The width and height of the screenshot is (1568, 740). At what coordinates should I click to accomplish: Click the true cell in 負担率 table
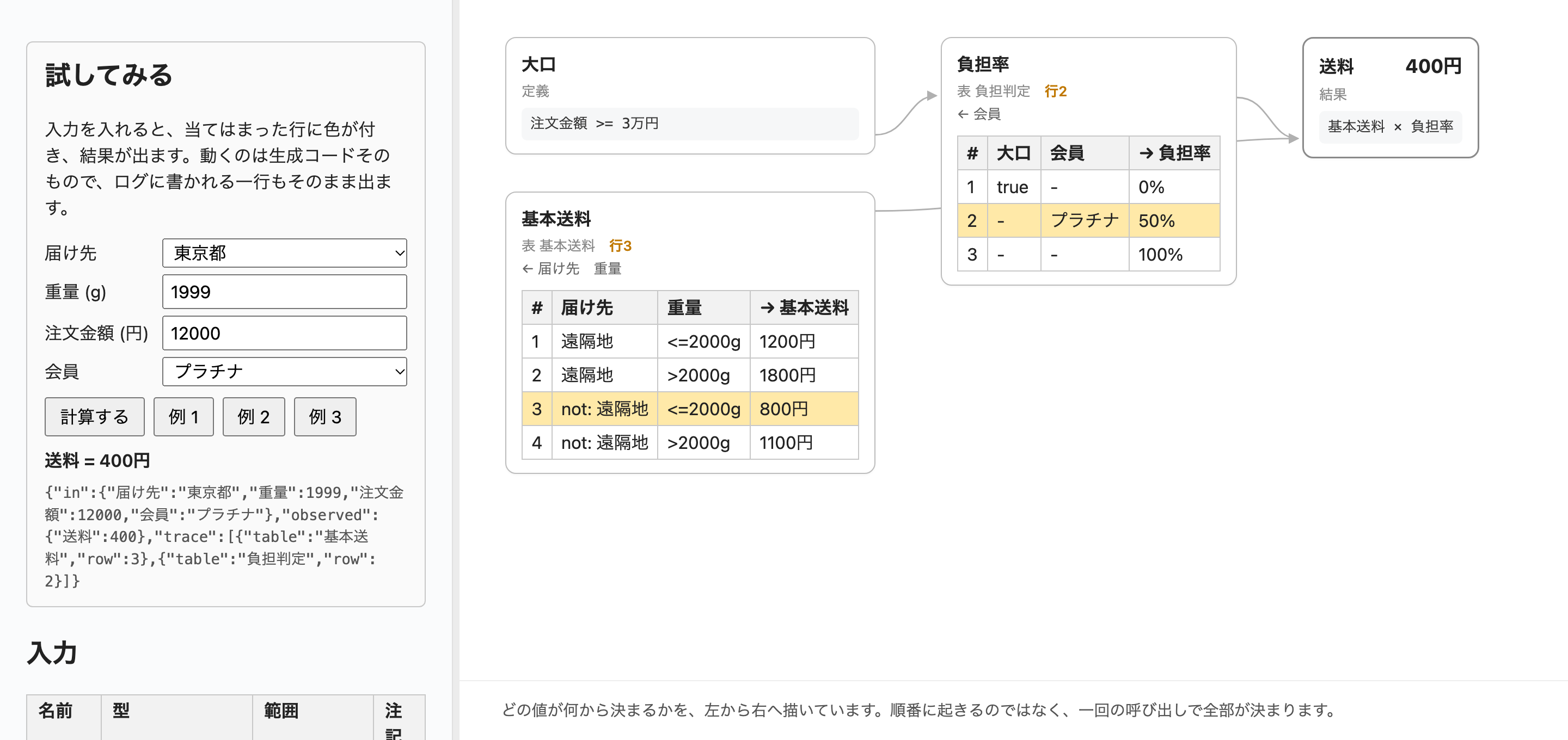[x=1013, y=187]
